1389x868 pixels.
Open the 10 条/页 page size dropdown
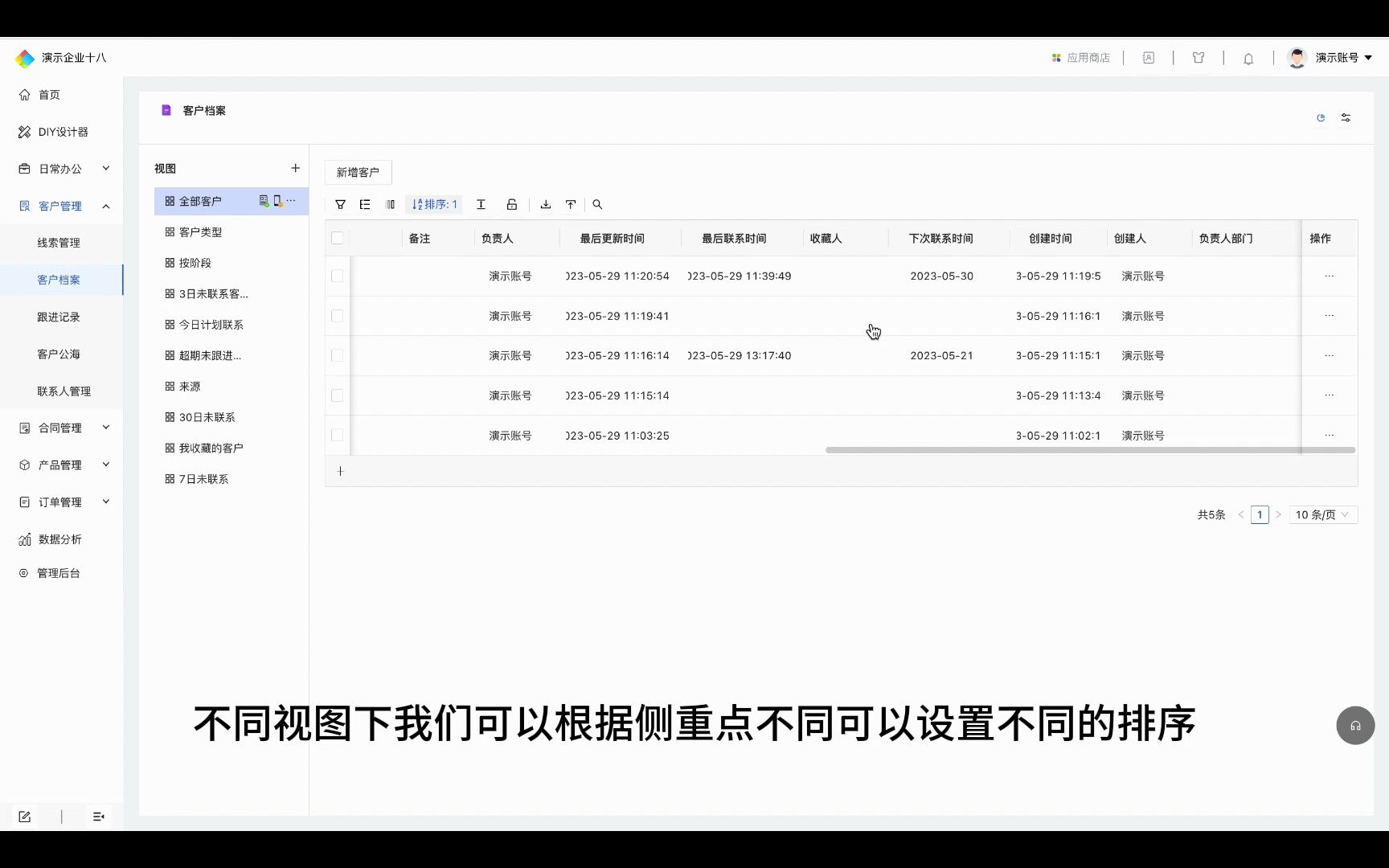click(1322, 514)
